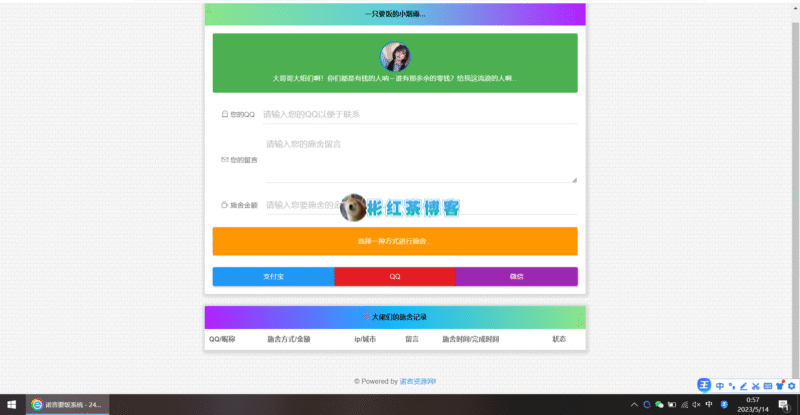800x415 pixels.
Task: Open the IME settings gear
Action: pos(791,386)
